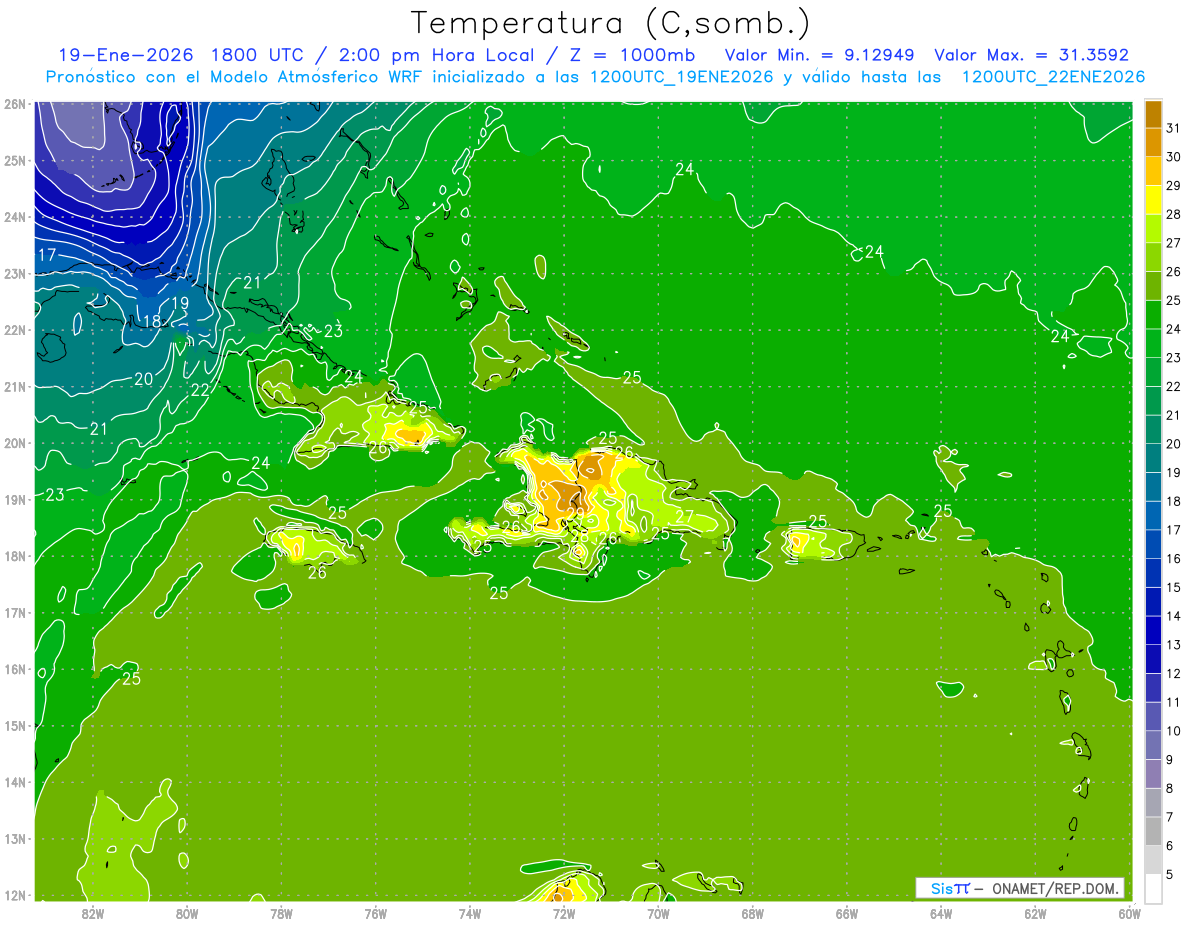
Task: Click the purple legend swatch between 9 and 10
Action: click(1153, 745)
